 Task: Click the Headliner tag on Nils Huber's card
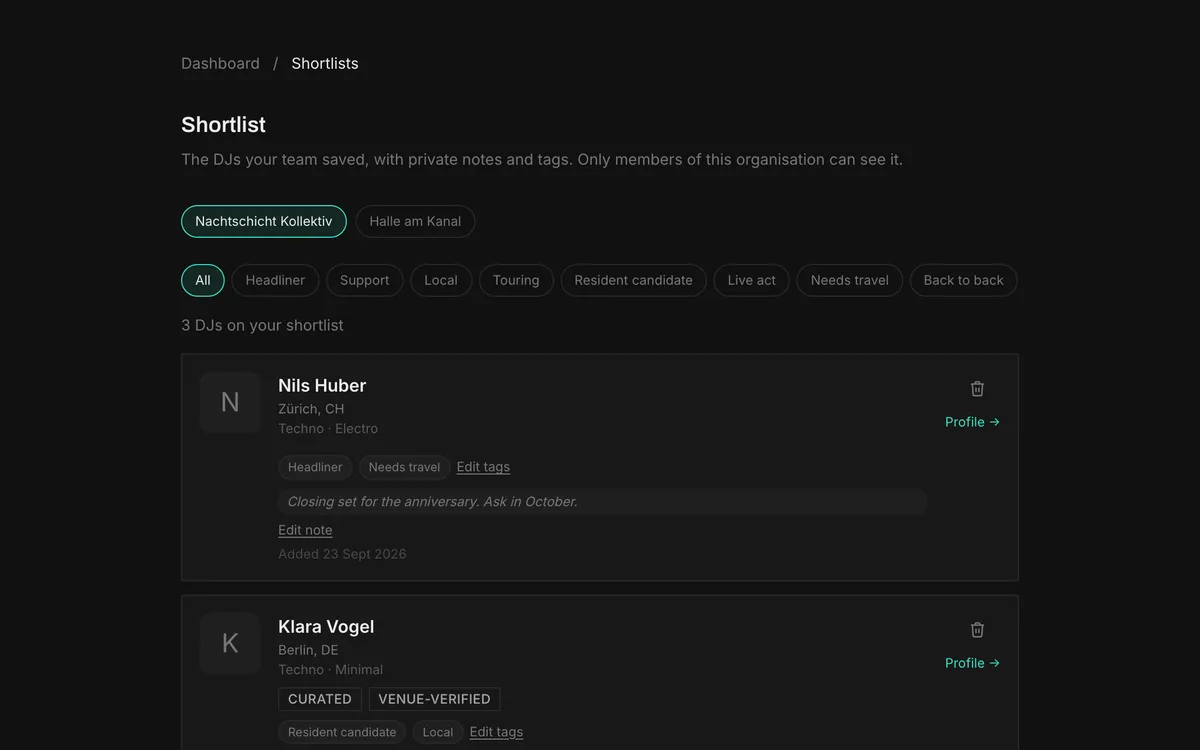coord(315,467)
